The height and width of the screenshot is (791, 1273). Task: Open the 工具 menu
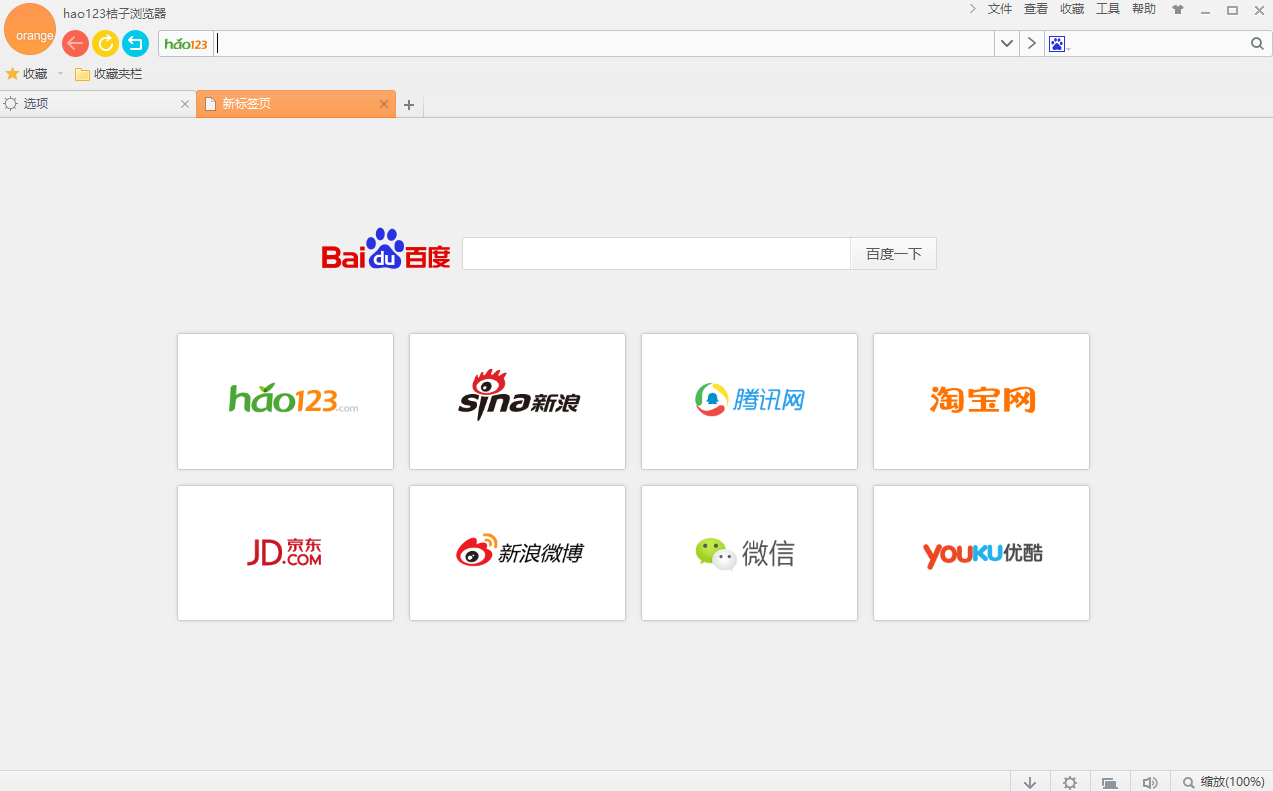click(x=1108, y=9)
